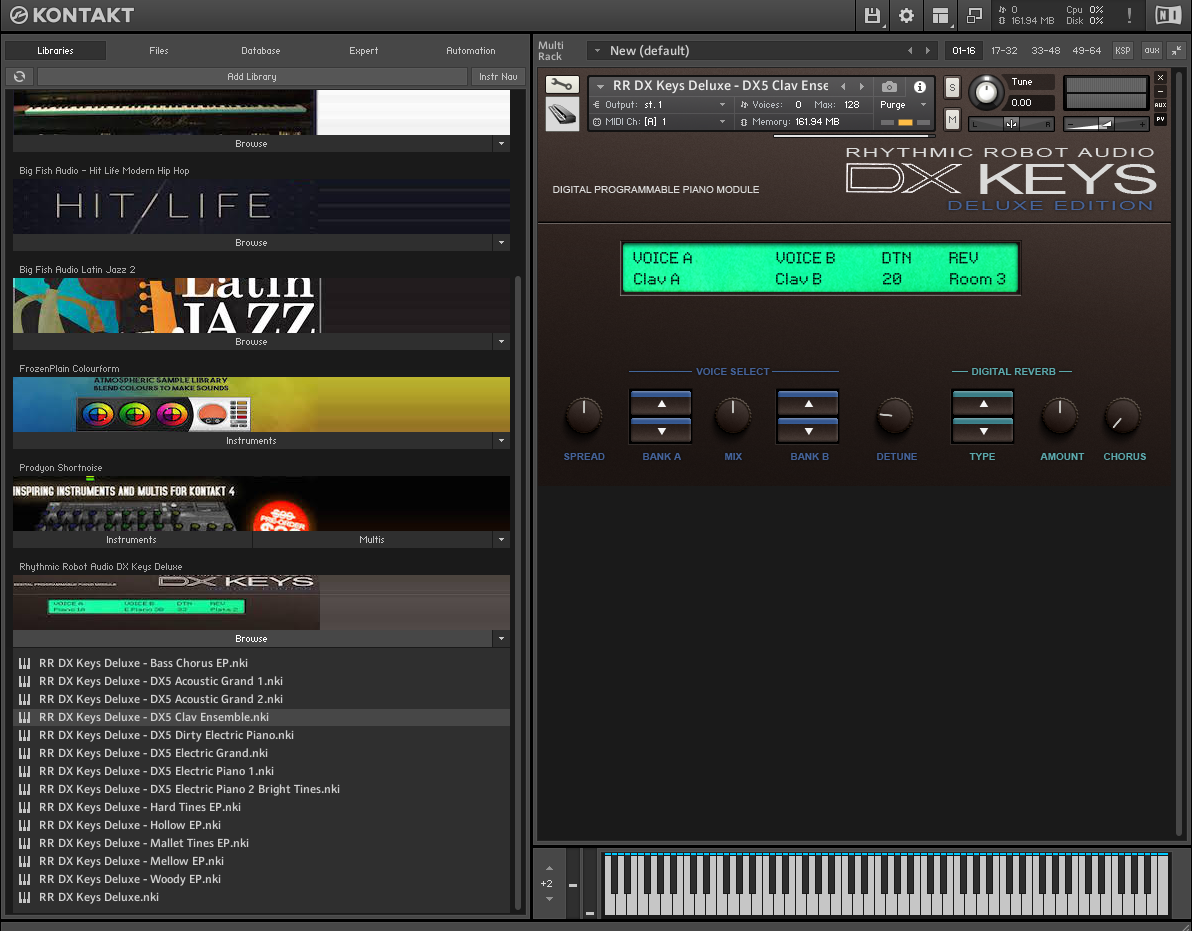The width and height of the screenshot is (1192, 931).
Task: Open the snapshot view camera icon
Action: point(889,87)
